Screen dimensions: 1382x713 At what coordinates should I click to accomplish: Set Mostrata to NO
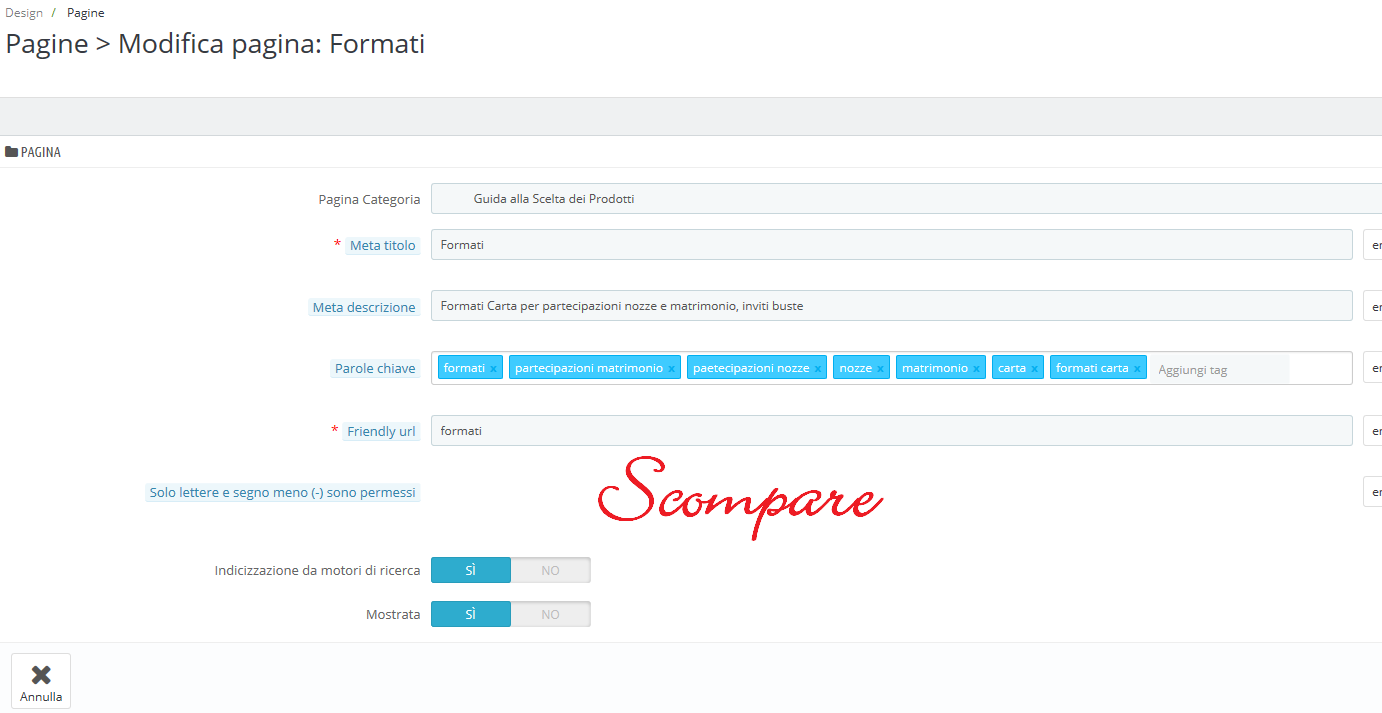click(550, 614)
